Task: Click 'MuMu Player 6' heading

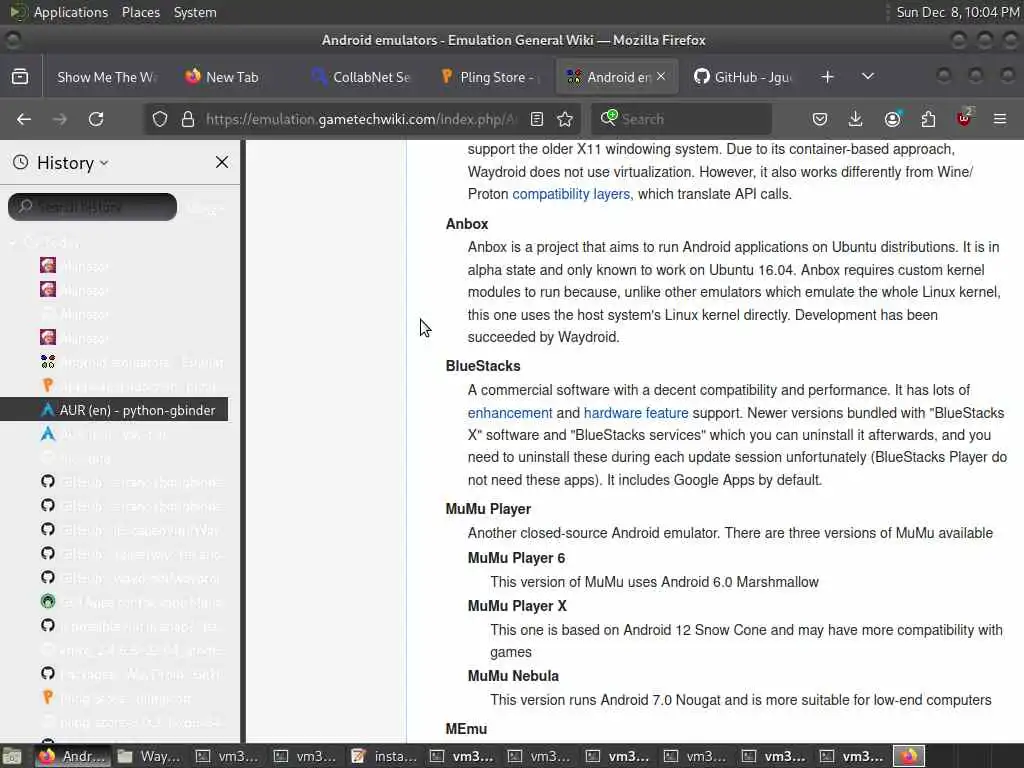Action: 517,558
